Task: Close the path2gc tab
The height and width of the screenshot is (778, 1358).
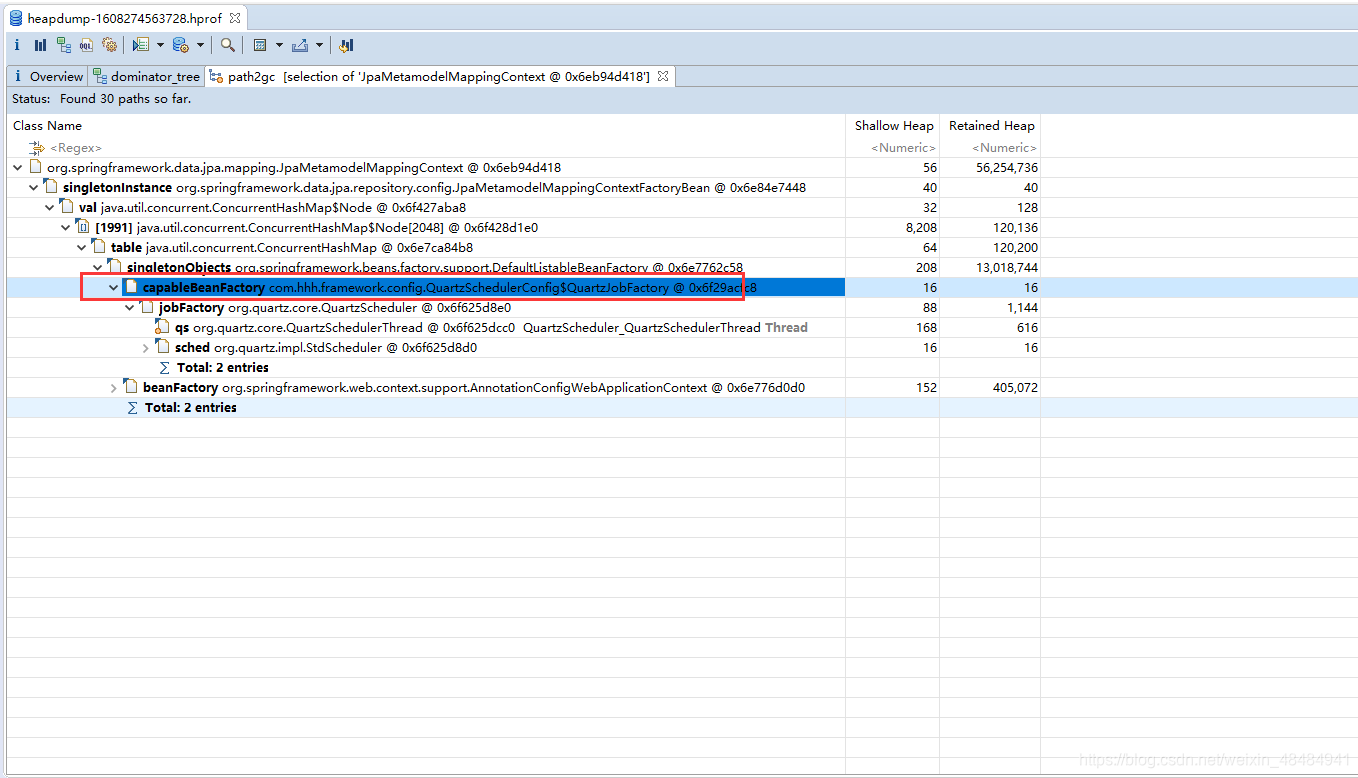Action: (x=663, y=76)
